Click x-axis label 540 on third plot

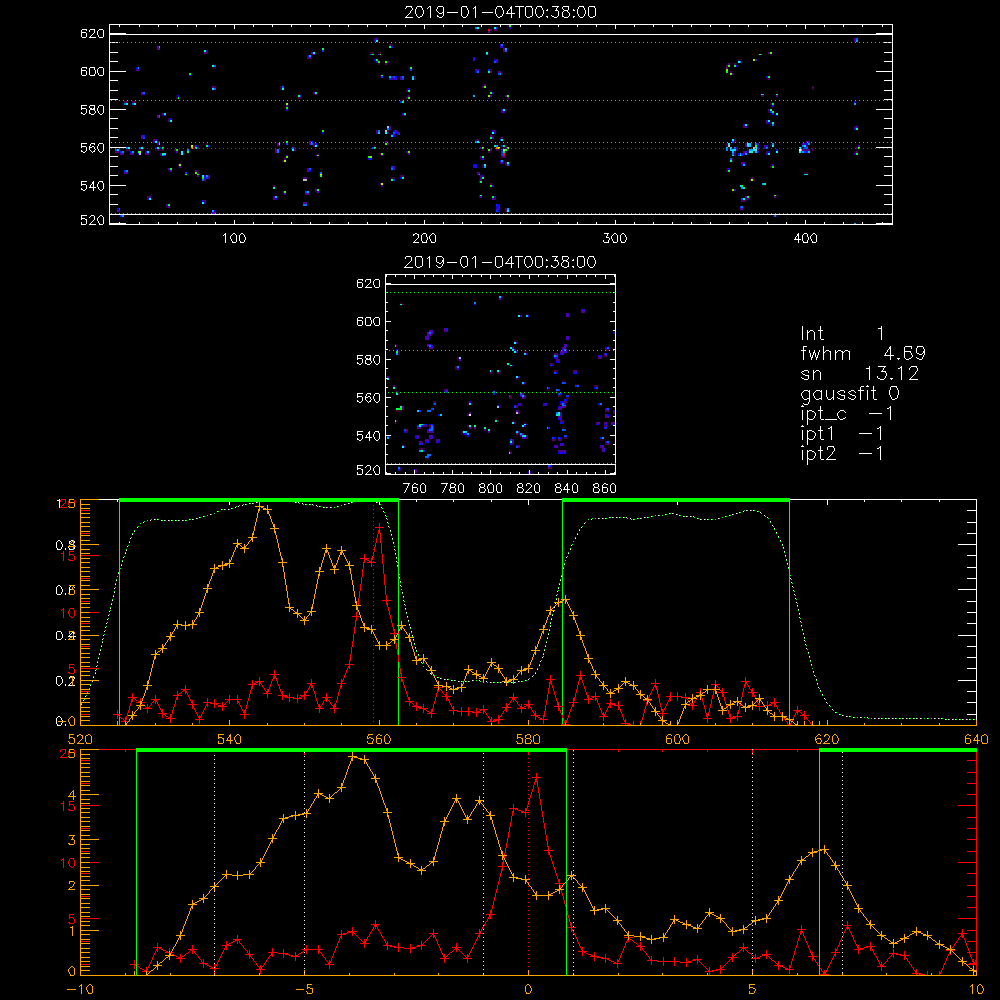point(230,739)
